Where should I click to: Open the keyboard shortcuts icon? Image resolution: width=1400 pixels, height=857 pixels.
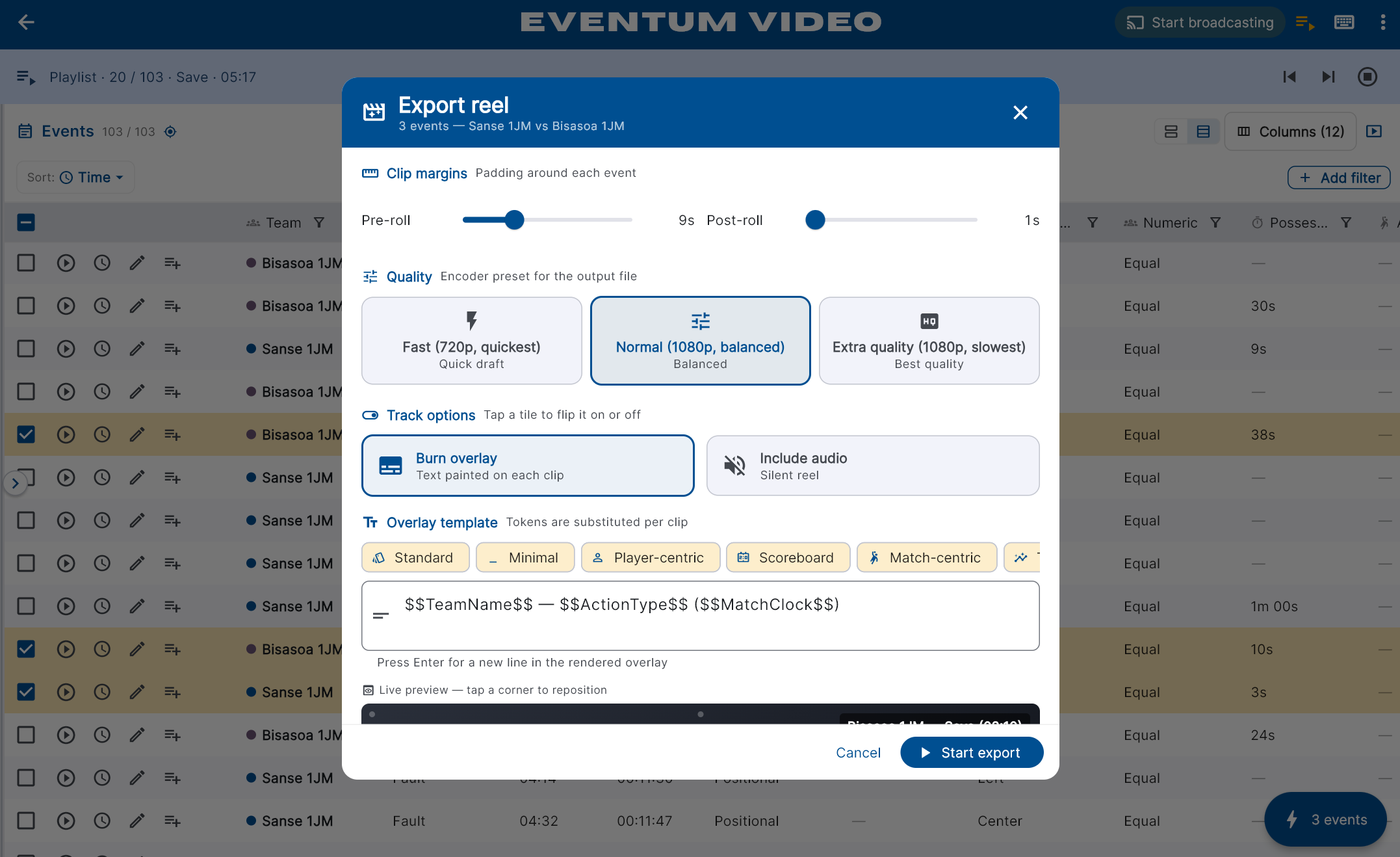(1344, 22)
